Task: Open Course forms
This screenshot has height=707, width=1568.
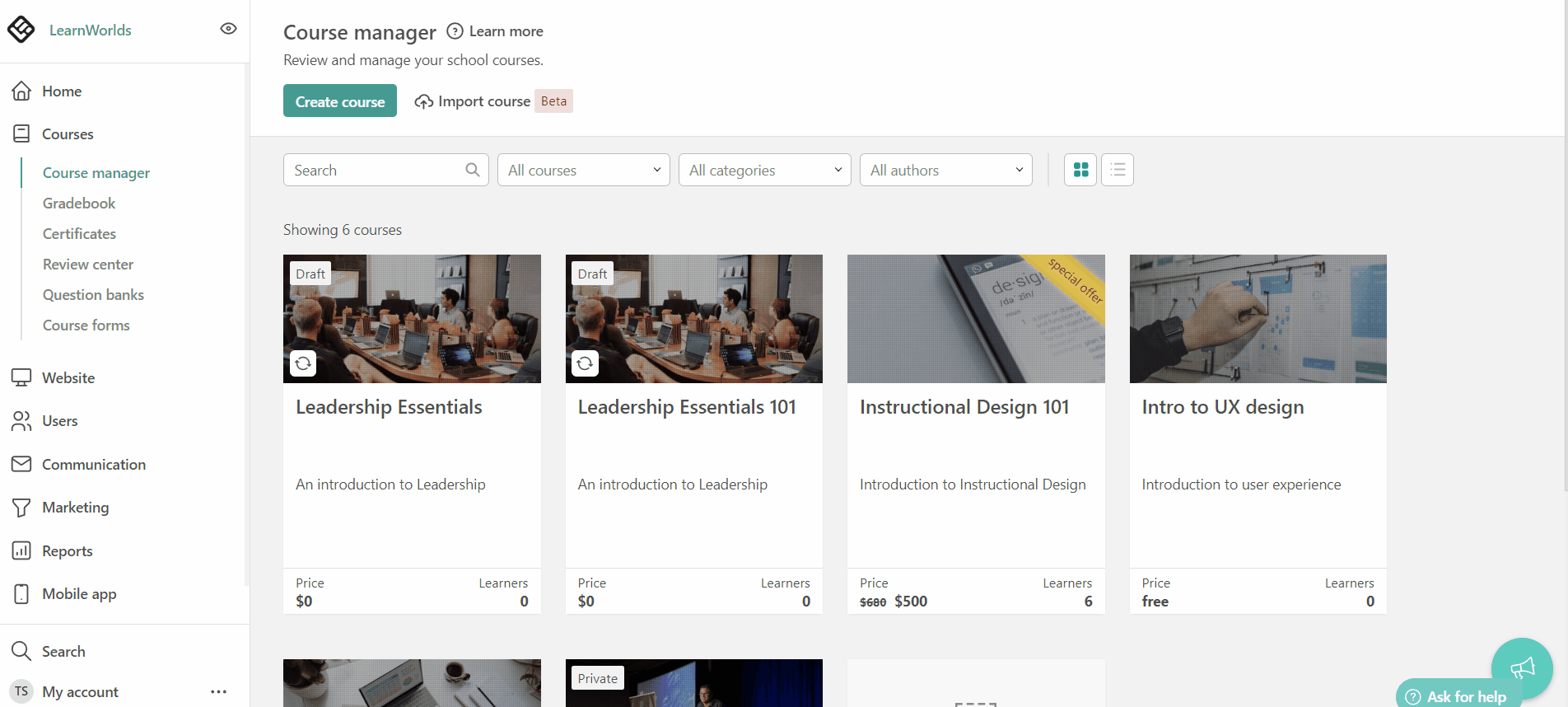Action: pos(86,325)
